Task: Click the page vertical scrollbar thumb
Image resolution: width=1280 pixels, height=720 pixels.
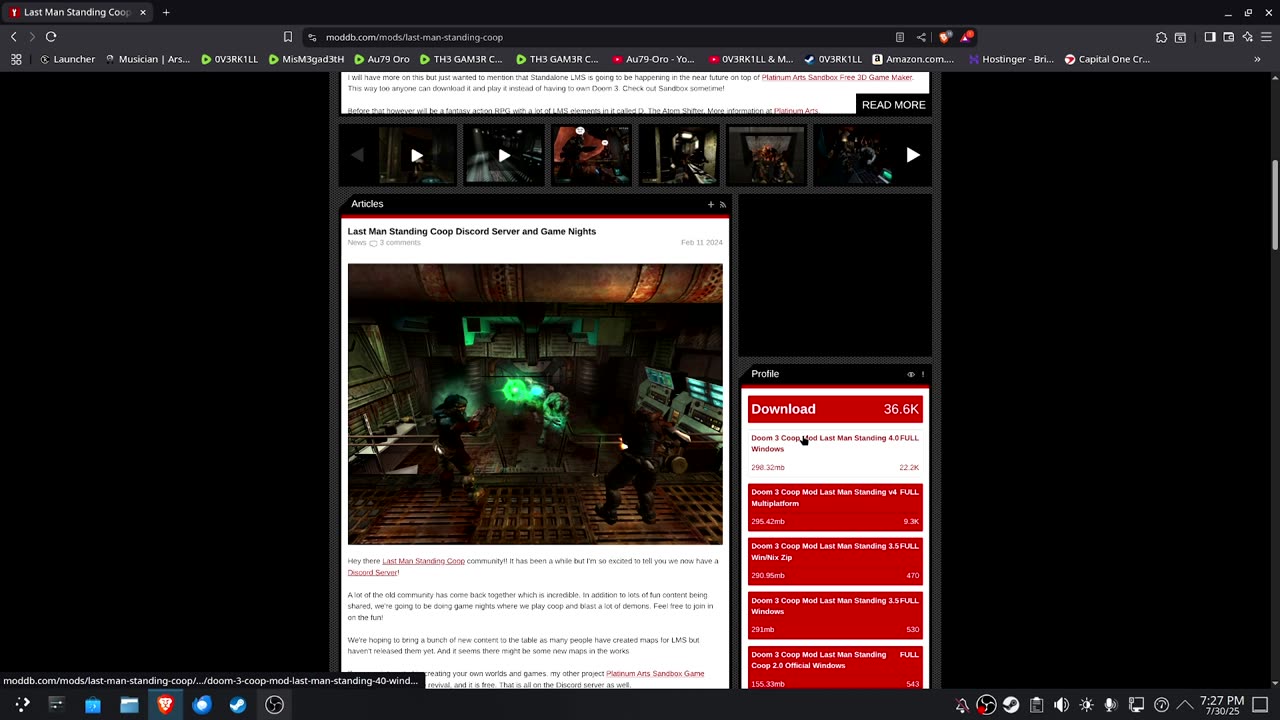Action: click(x=1275, y=205)
